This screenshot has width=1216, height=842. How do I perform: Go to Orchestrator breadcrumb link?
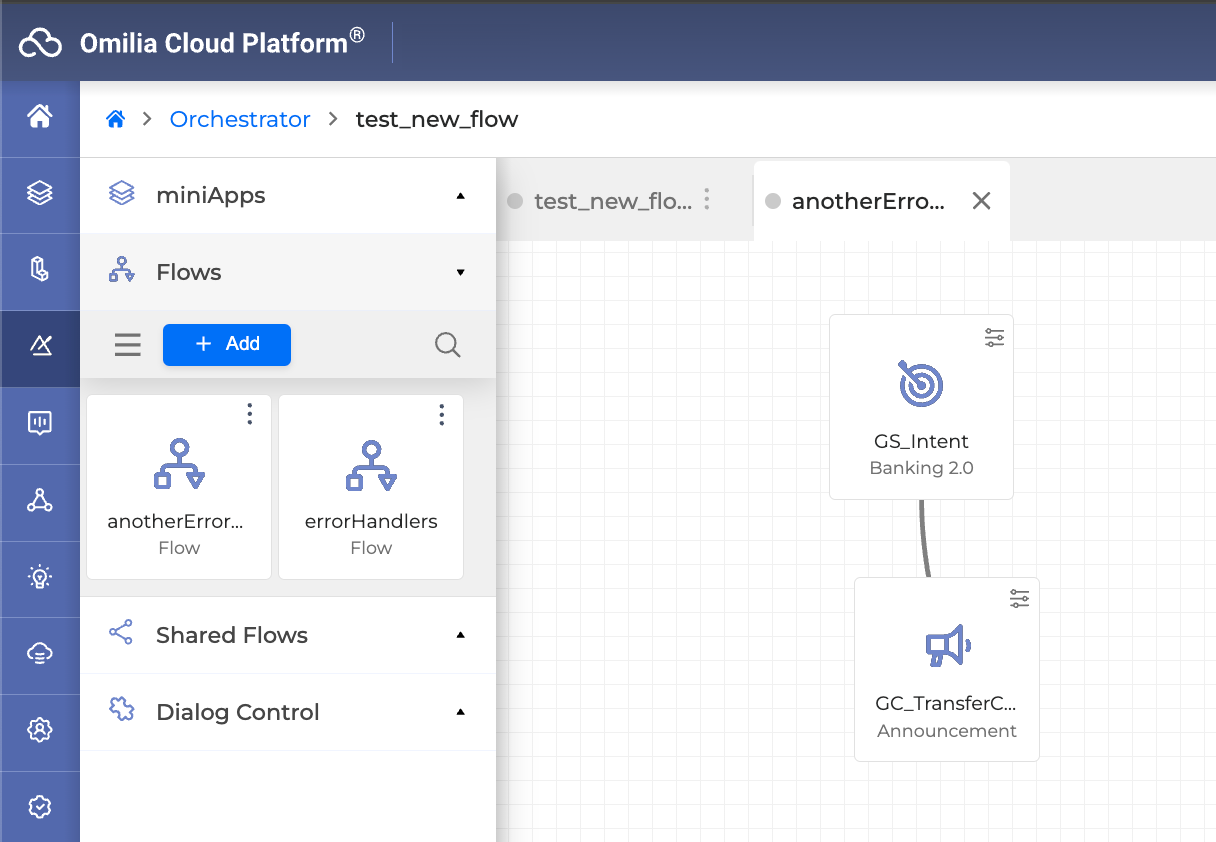pos(240,119)
